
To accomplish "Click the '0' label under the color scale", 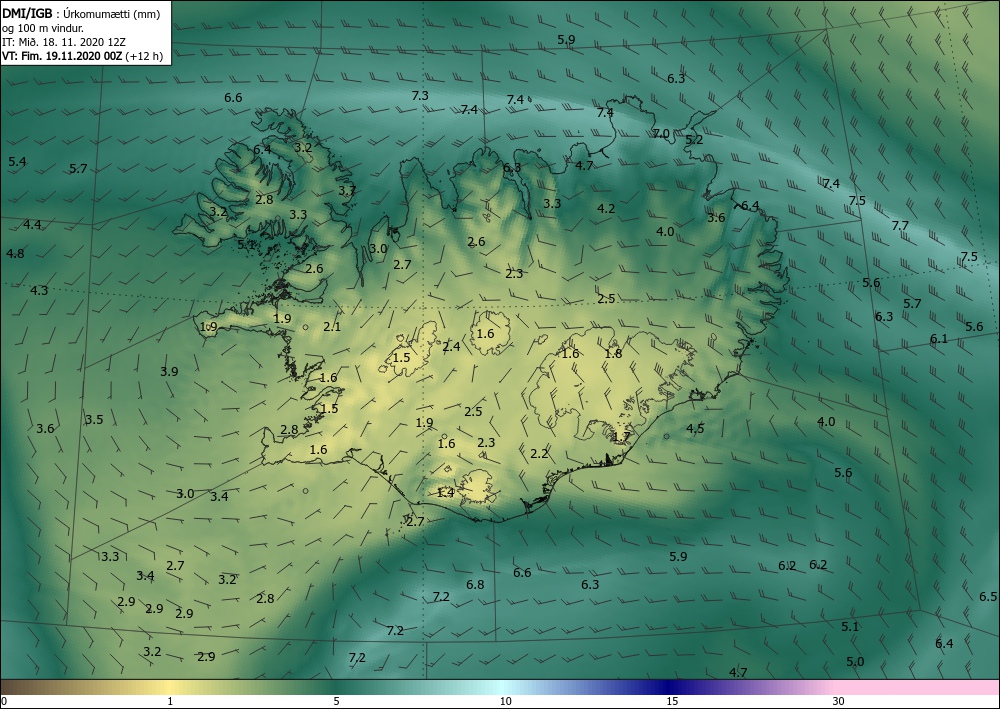I will tap(4, 702).
